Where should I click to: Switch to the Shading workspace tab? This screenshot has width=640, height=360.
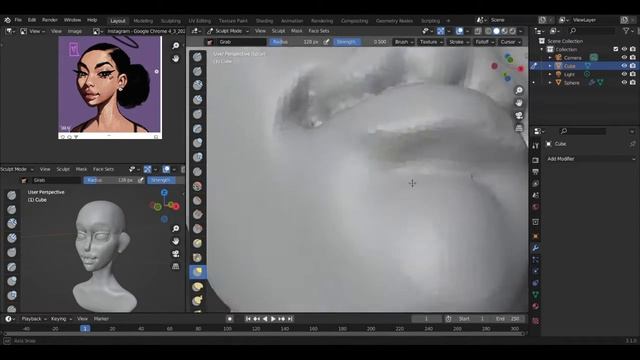tap(264, 21)
